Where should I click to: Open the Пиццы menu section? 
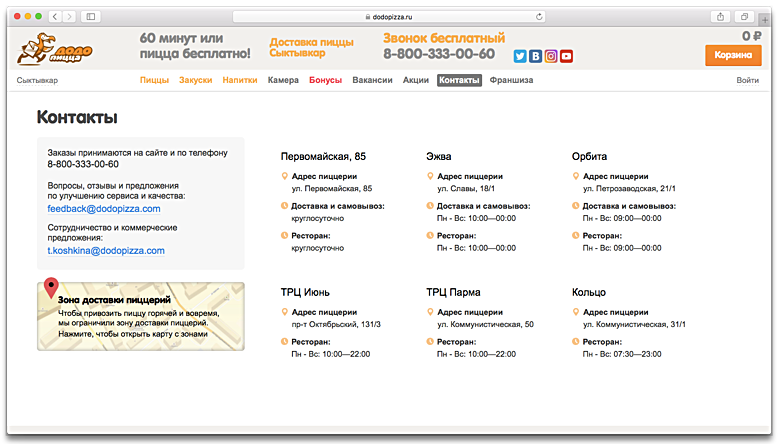pos(154,80)
